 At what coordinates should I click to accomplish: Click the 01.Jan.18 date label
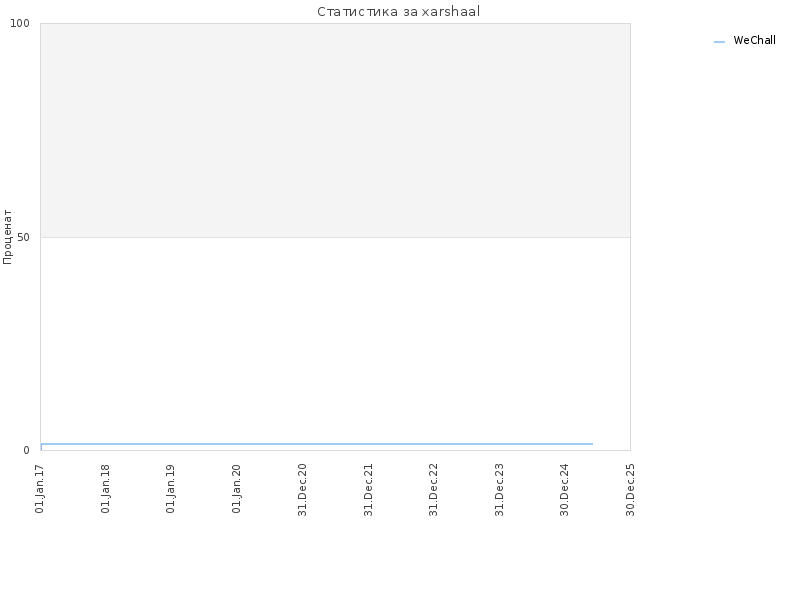coord(105,489)
